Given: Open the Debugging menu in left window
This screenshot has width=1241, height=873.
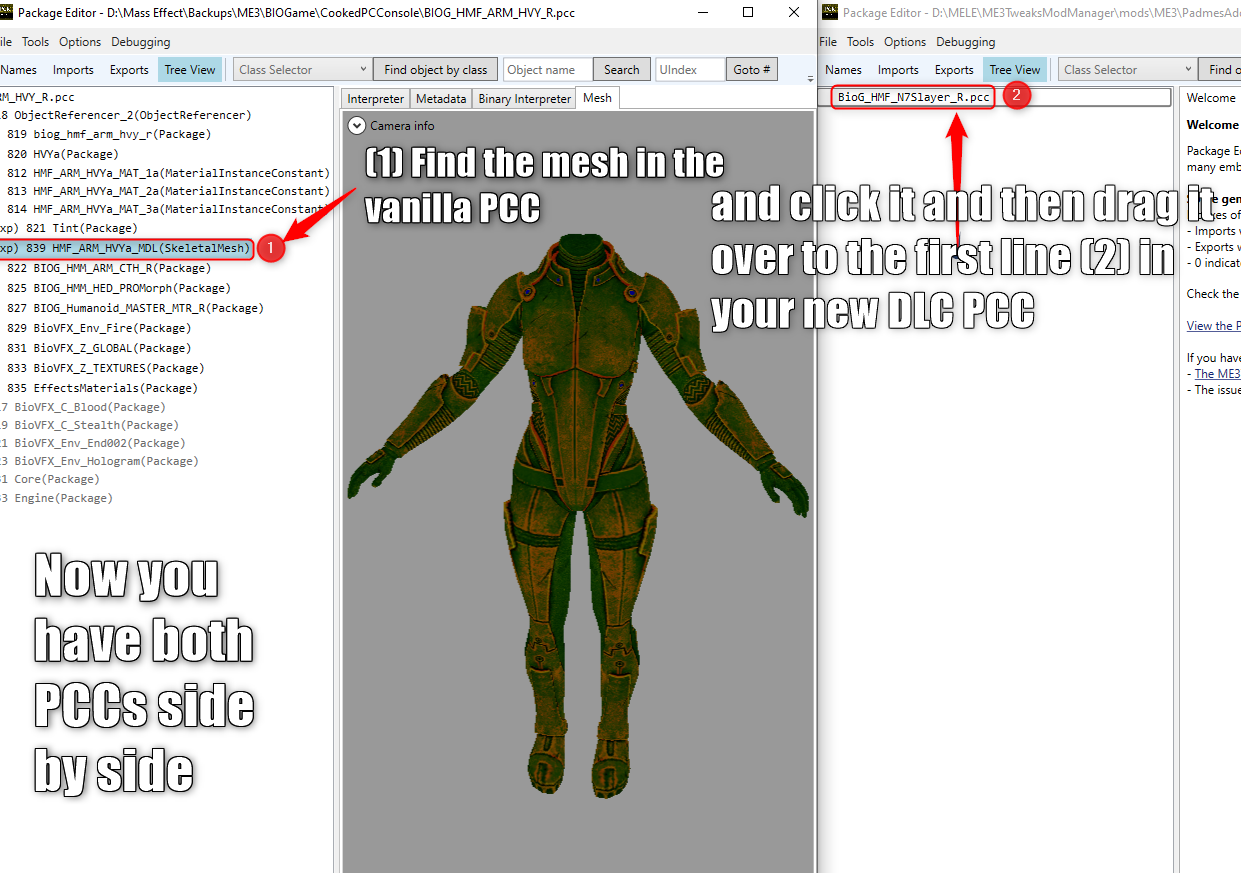Looking at the screenshot, I should tap(141, 42).
